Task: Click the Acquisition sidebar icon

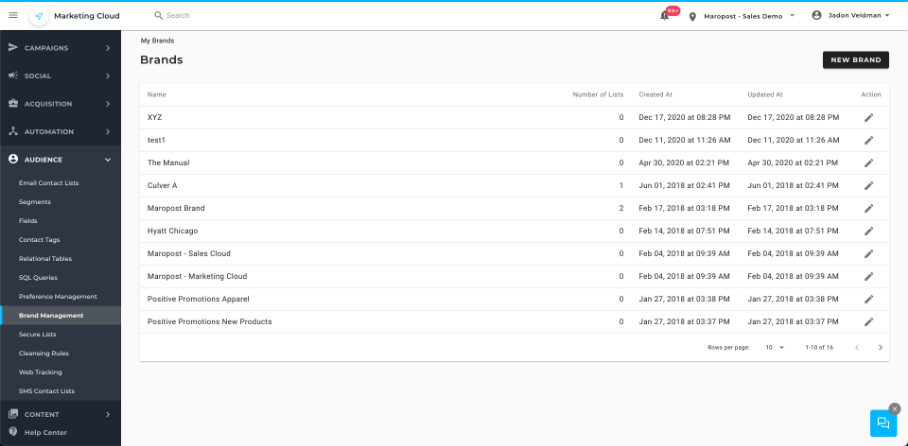Action: click(13, 104)
